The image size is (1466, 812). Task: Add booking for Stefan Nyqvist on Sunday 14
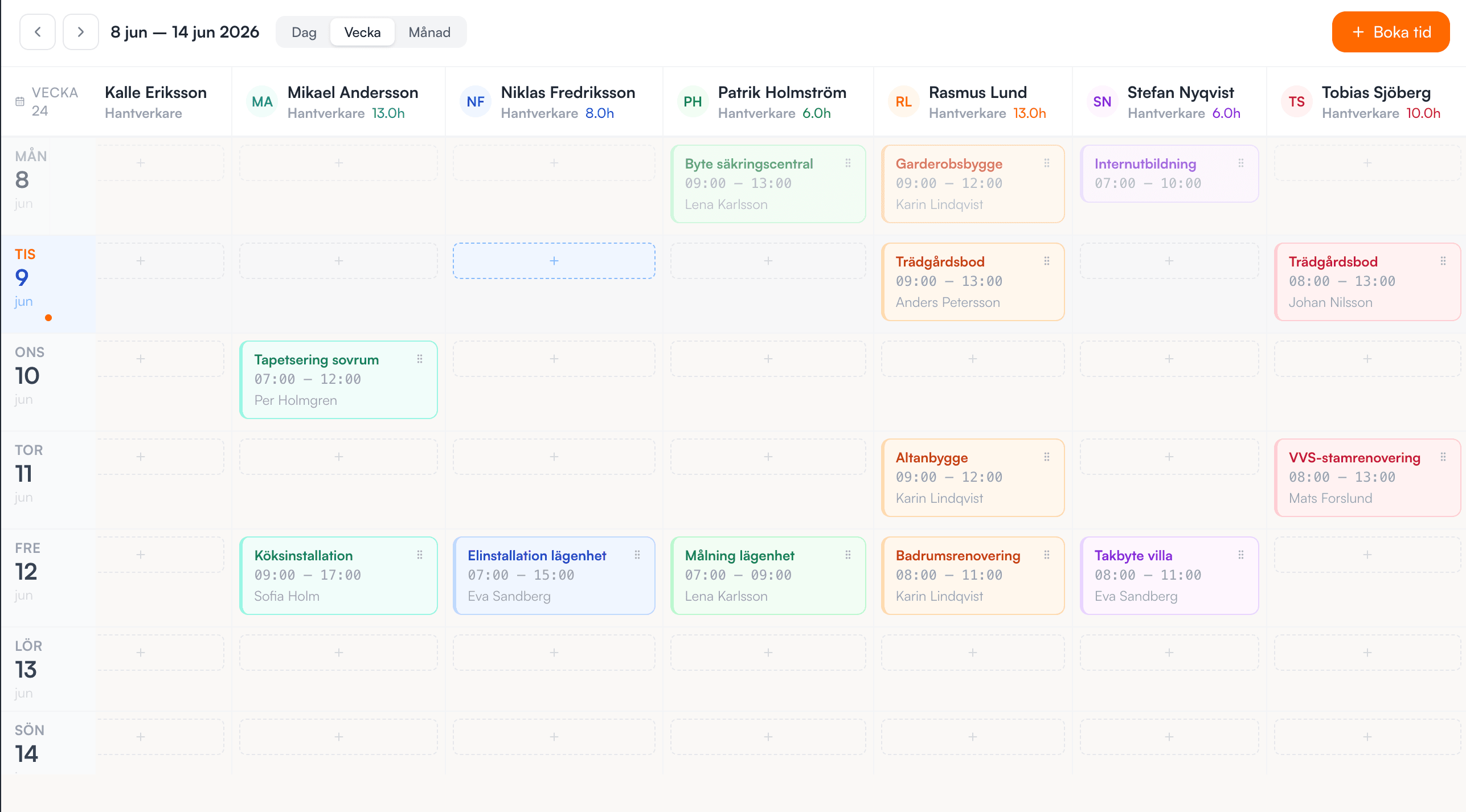tap(1169, 737)
